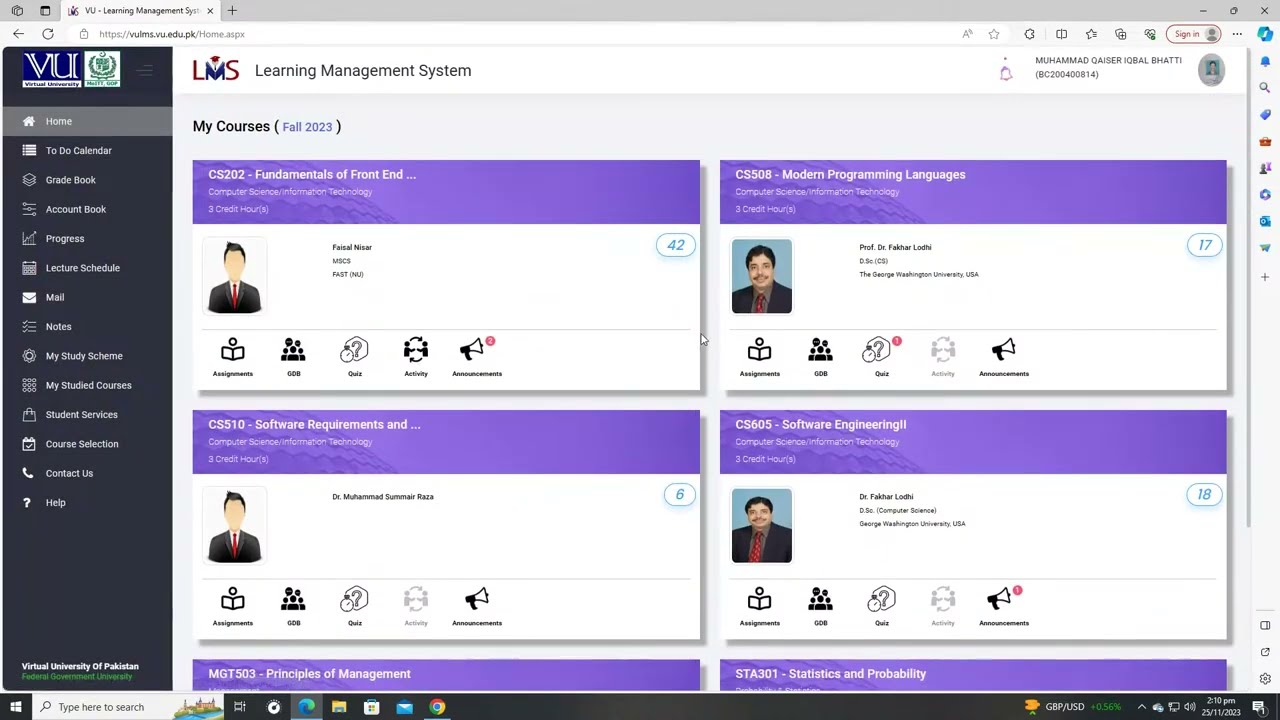The width and height of the screenshot is (1280, 720).
Task: Open Announcements for CS605 course
Action: point(1004,606)
